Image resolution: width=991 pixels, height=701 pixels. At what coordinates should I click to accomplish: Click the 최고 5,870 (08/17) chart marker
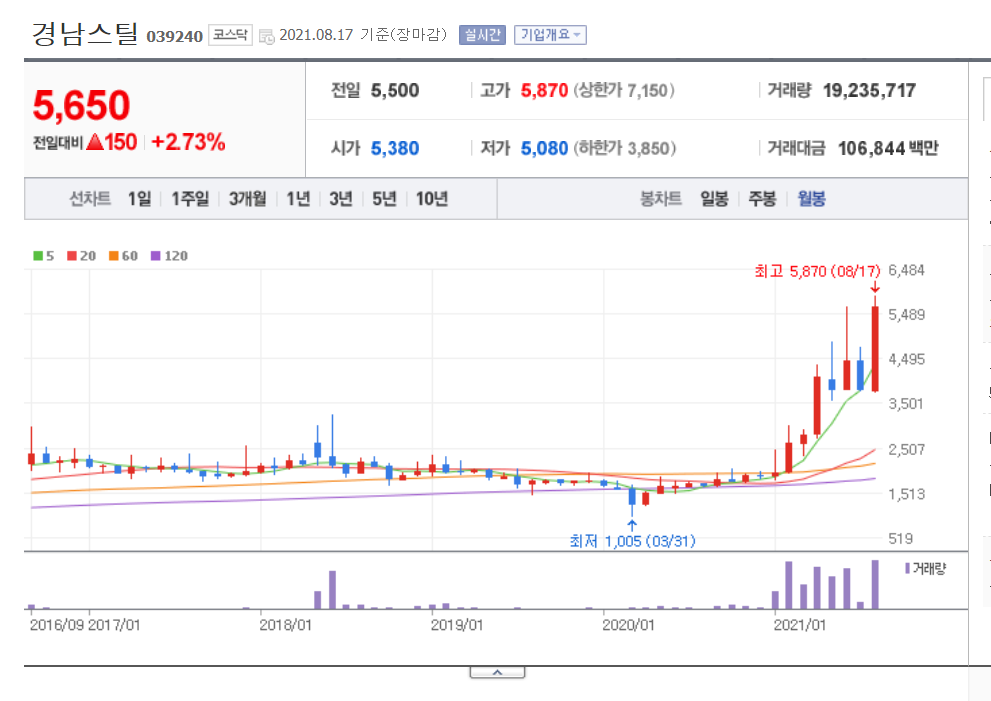[x=817, y=271]
